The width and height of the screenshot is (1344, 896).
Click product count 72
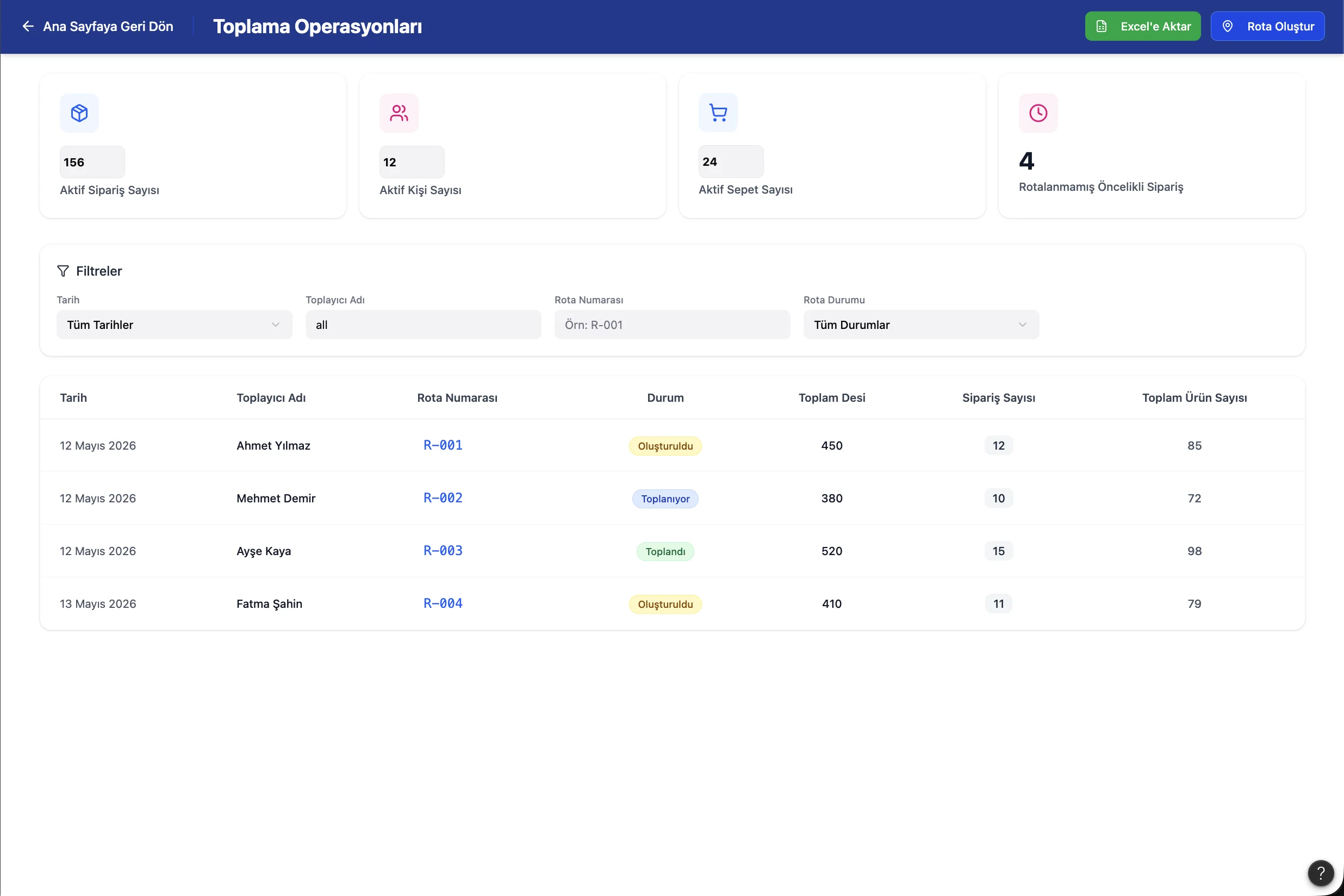pyautogui.click(x=1194, y=498)
